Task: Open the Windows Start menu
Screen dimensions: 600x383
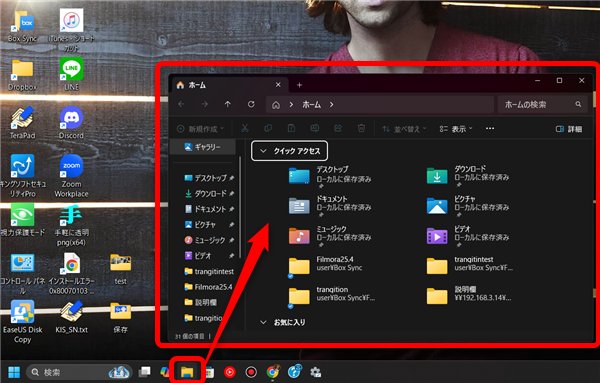Action: click(14, 372)
